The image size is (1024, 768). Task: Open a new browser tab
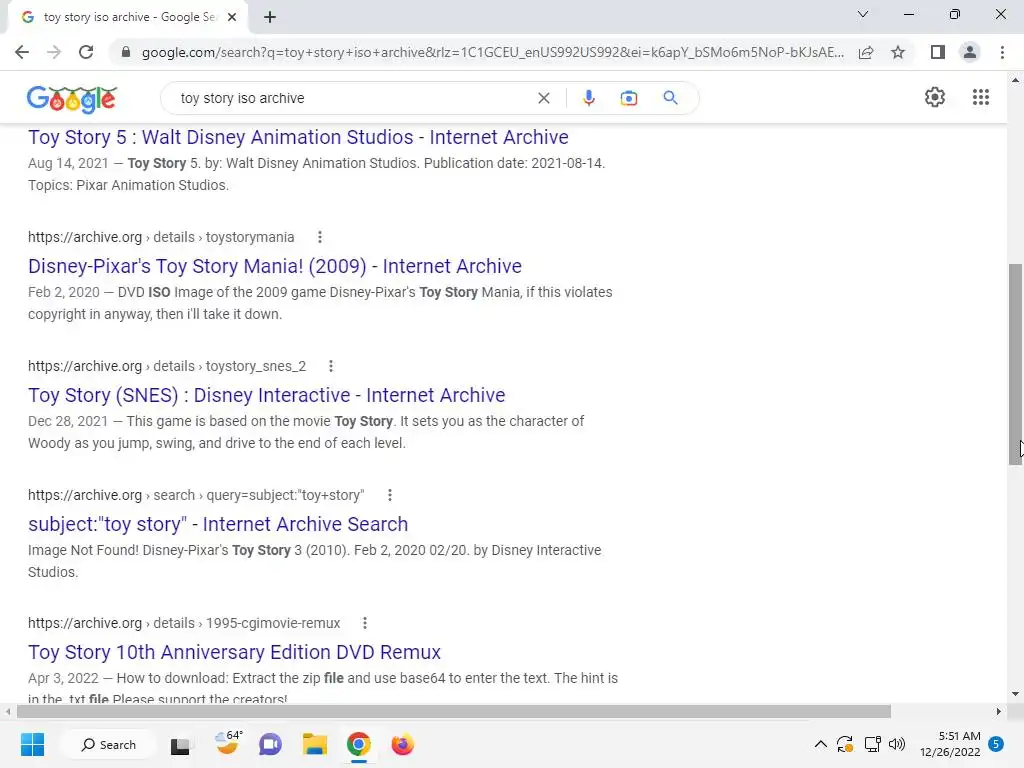coord(270,17)
